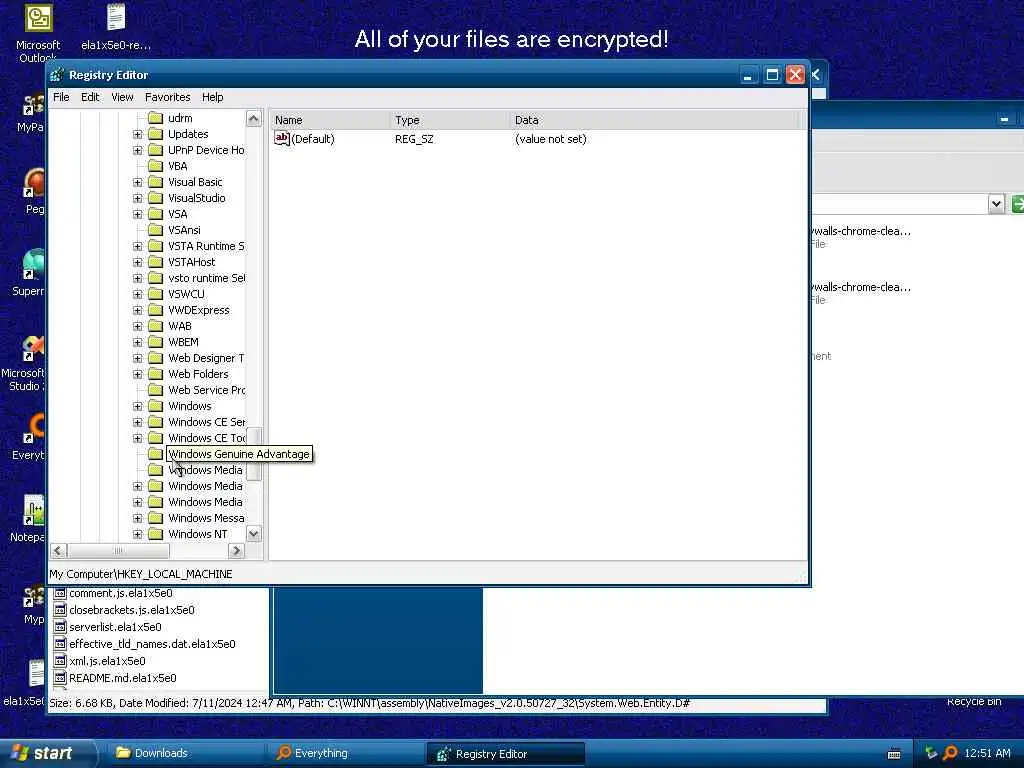The image size is (1024, 768).
Task: Select the VSAnsi key folder icon
Action: coord(155,230)
